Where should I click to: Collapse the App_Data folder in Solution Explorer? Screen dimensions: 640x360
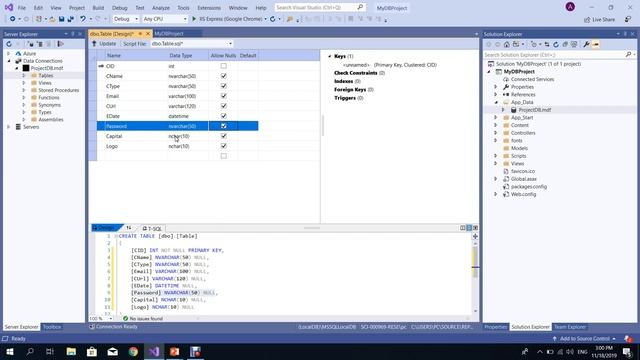(496, 102)
